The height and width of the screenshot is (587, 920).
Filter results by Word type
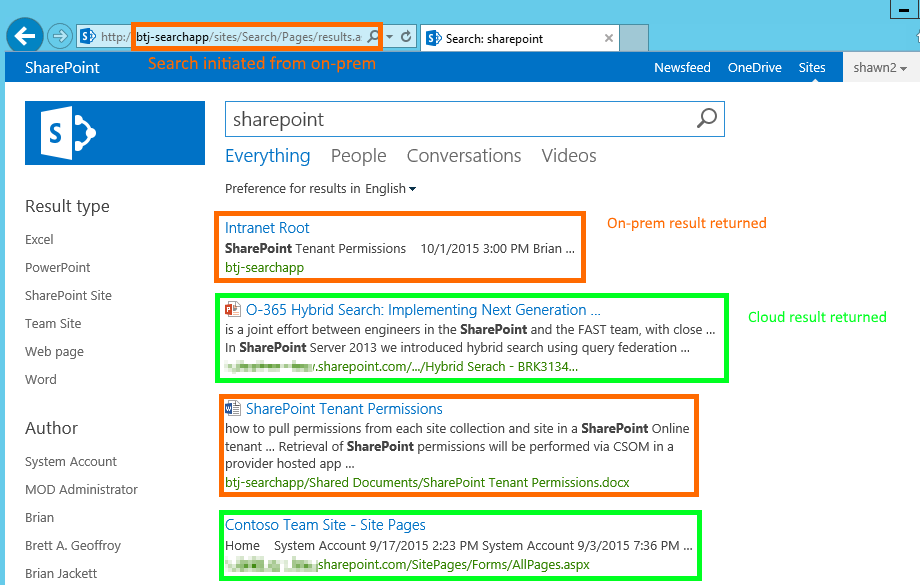(x=40, y=379)
